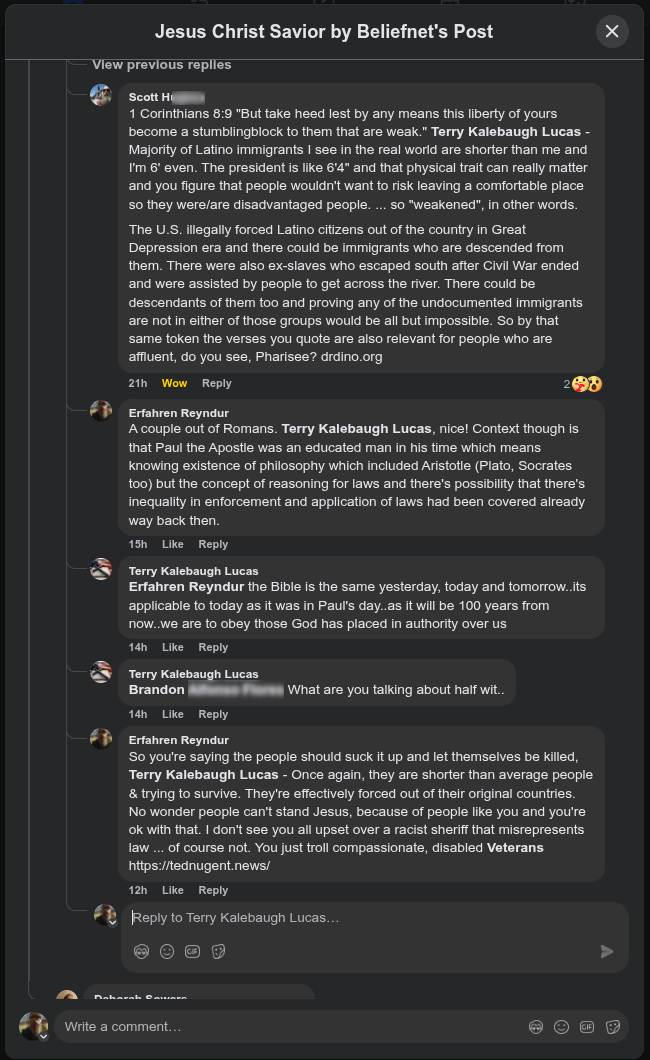Open profile switcher on the bottom comment avatar

point(43,1037)
